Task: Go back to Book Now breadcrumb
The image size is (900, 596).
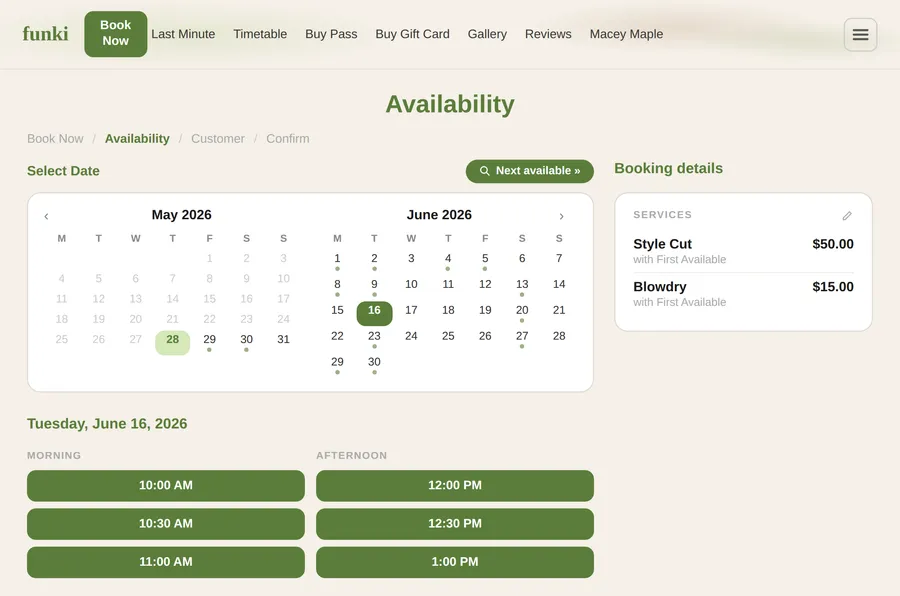Action: pyautogui.click(x=55, y=138)
